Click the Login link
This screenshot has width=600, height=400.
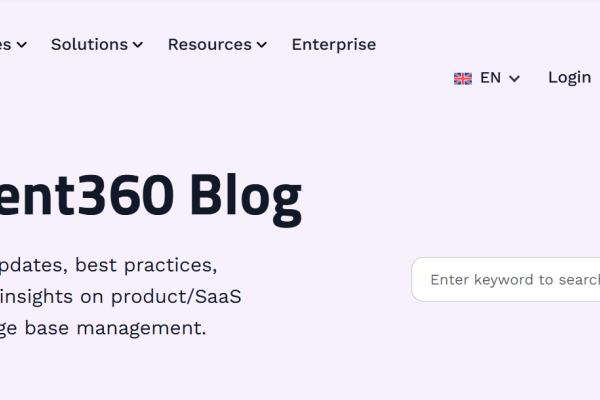(x=569, y=77)
